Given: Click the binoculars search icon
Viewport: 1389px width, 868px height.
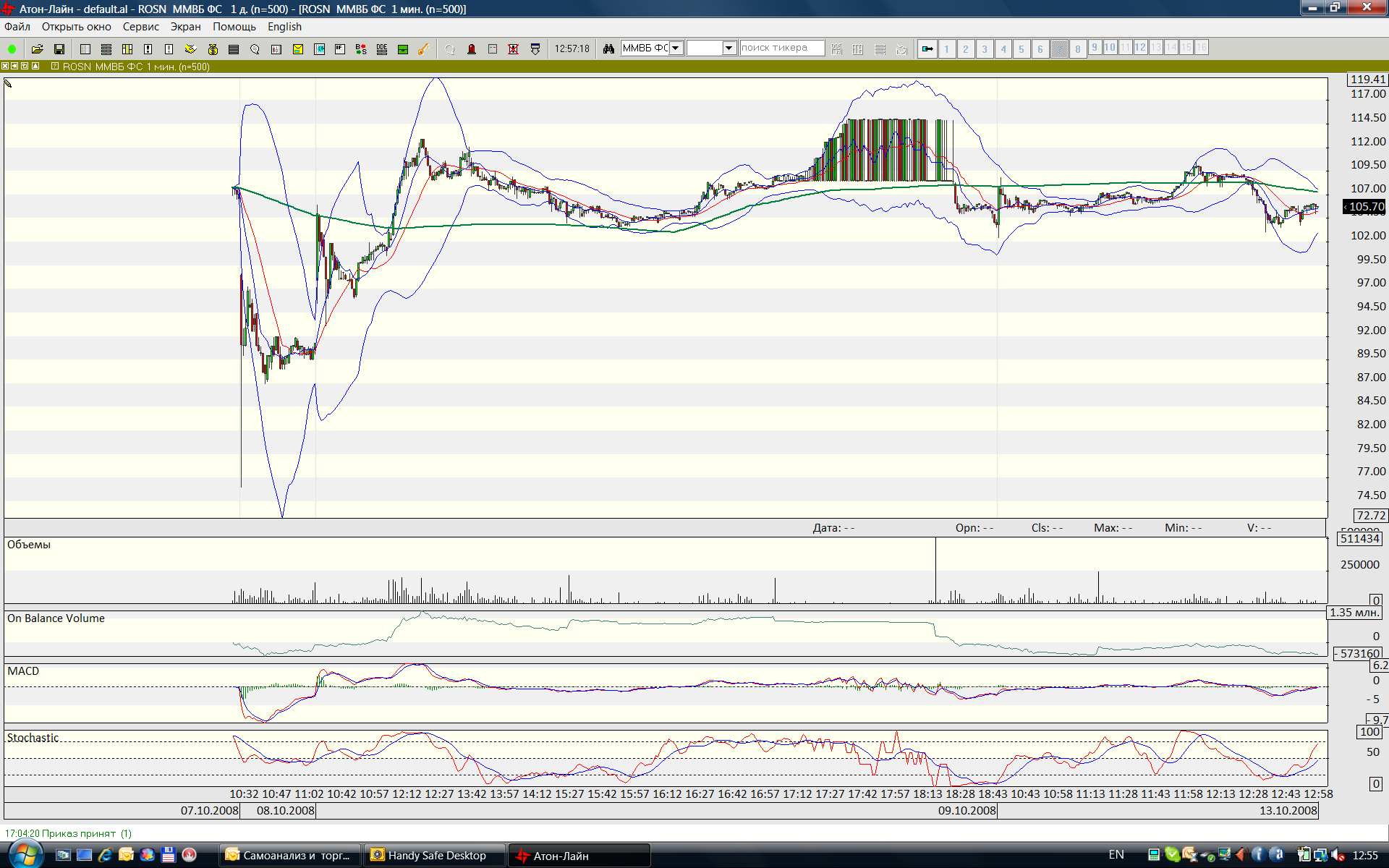Looking at the screenshot, I should click(608, 48).
